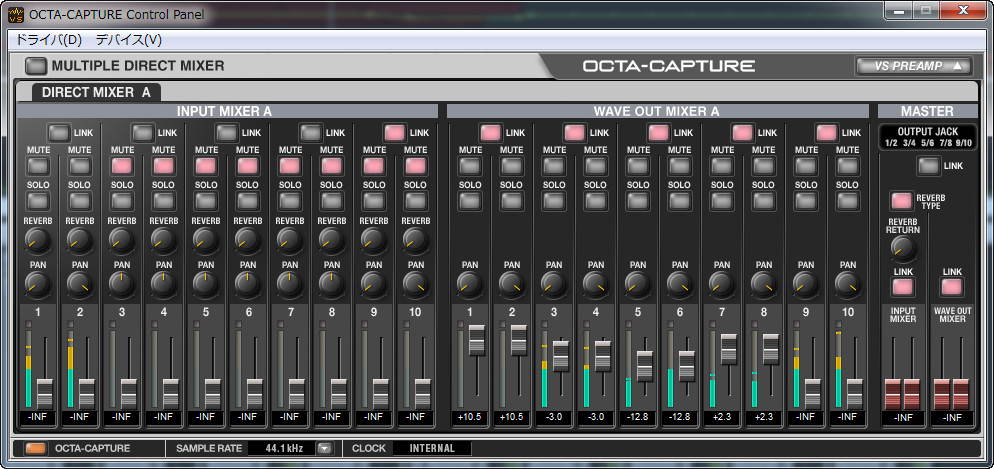Click the master WAVE OUT MIXER red fader
Viewport: 994px width, 469px height.
(952, 394)
